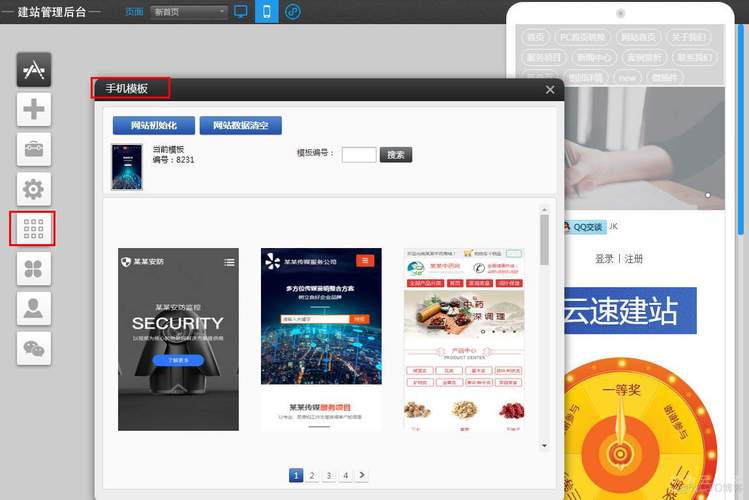Click the plus add-module sidebar icon
Screen dimensions: 749x500
coord(33,109)
